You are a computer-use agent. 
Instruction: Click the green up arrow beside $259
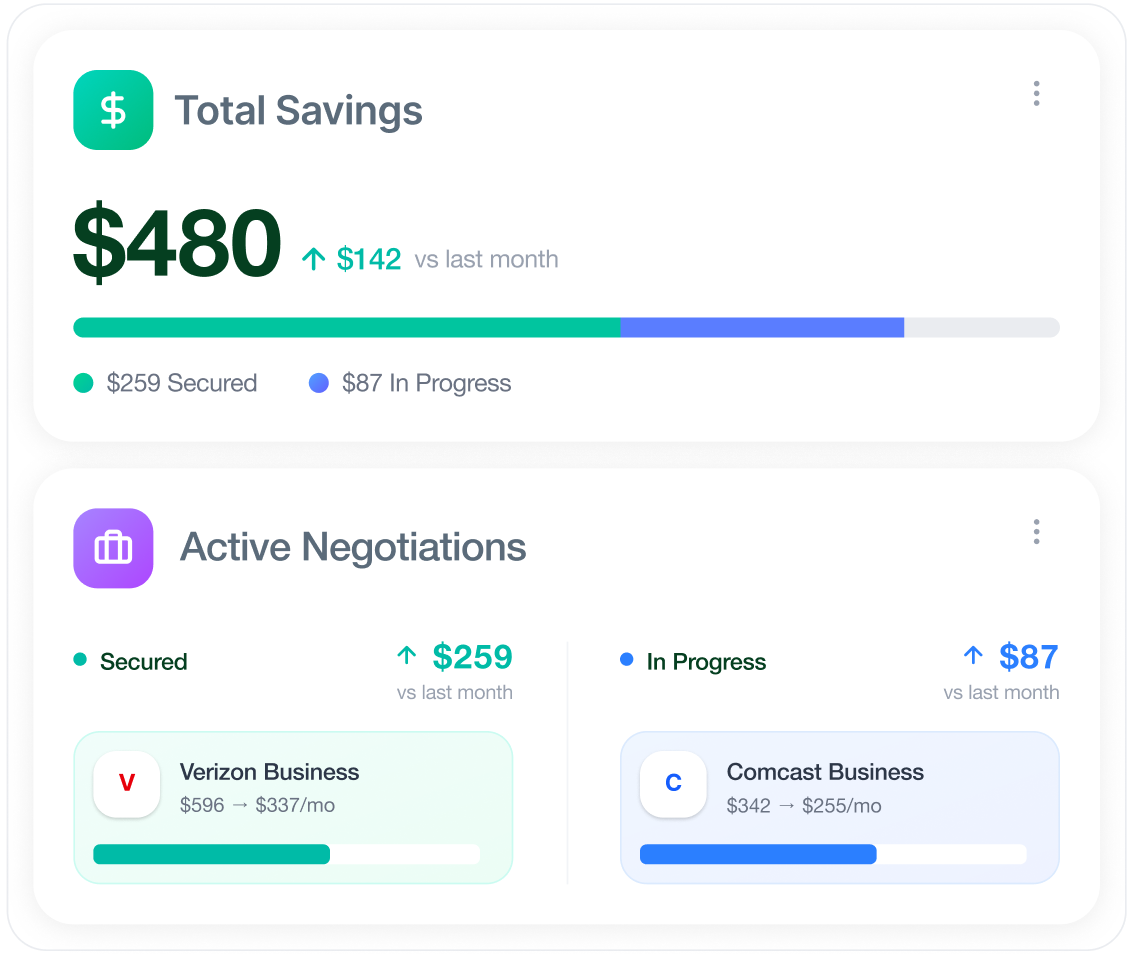pos(406,656)
